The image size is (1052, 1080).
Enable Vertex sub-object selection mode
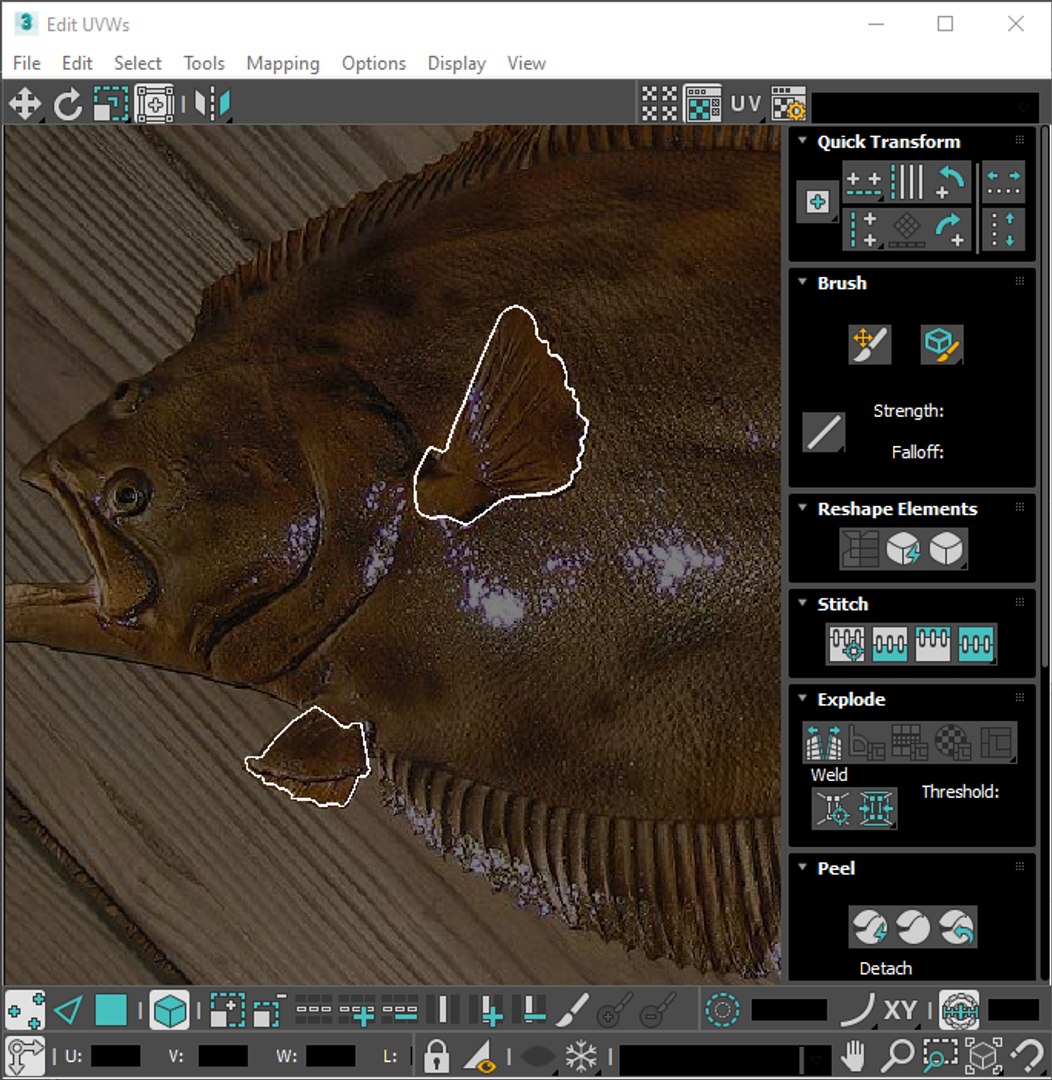[25, 1010]
